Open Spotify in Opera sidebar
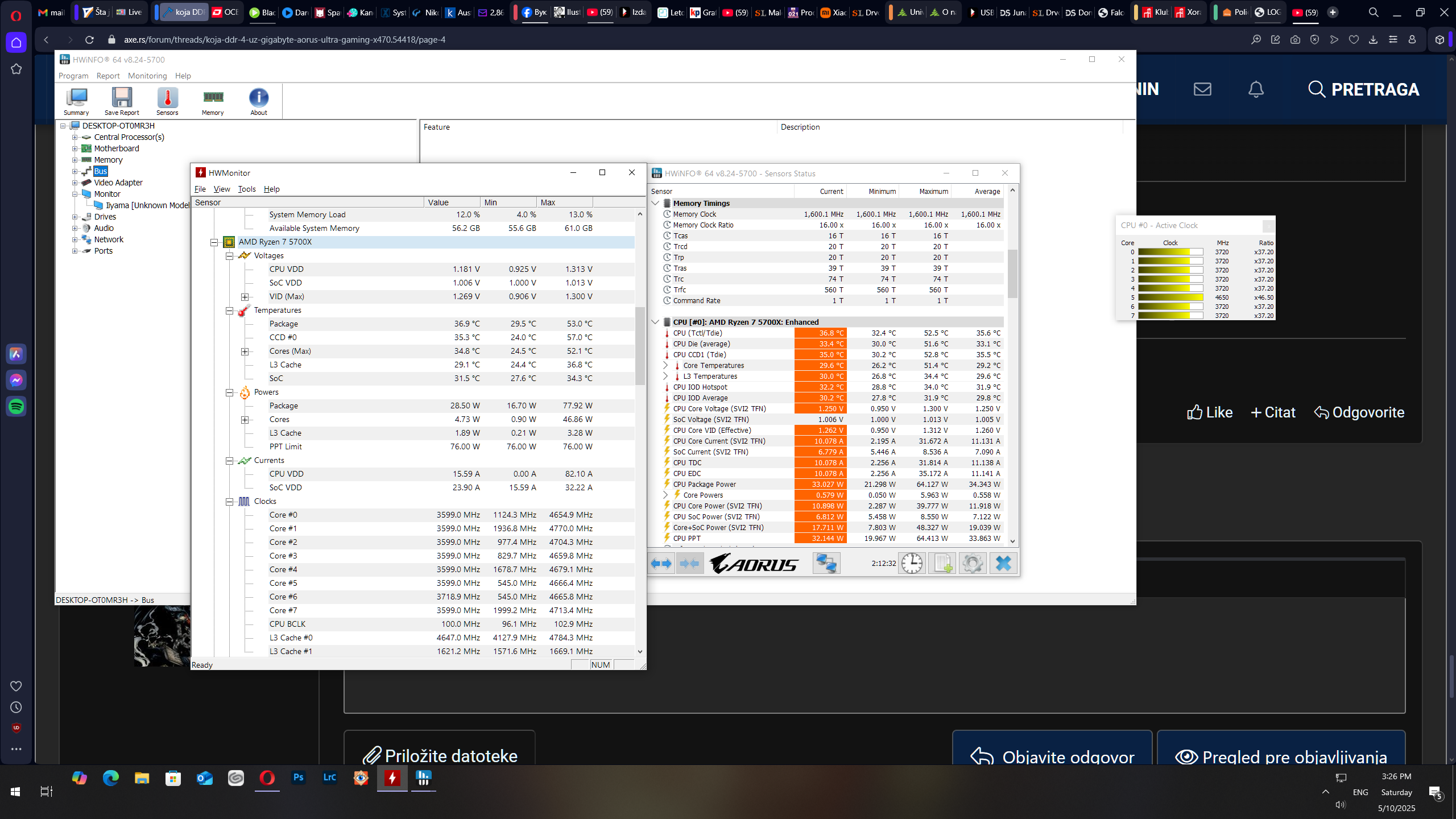The width and height of the screenshot is (1456, 819). [x=16, y=406]
